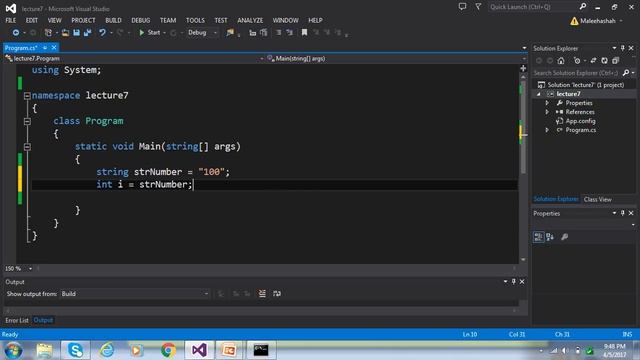
Task: Switch to the Output tab
Action: 43,320
